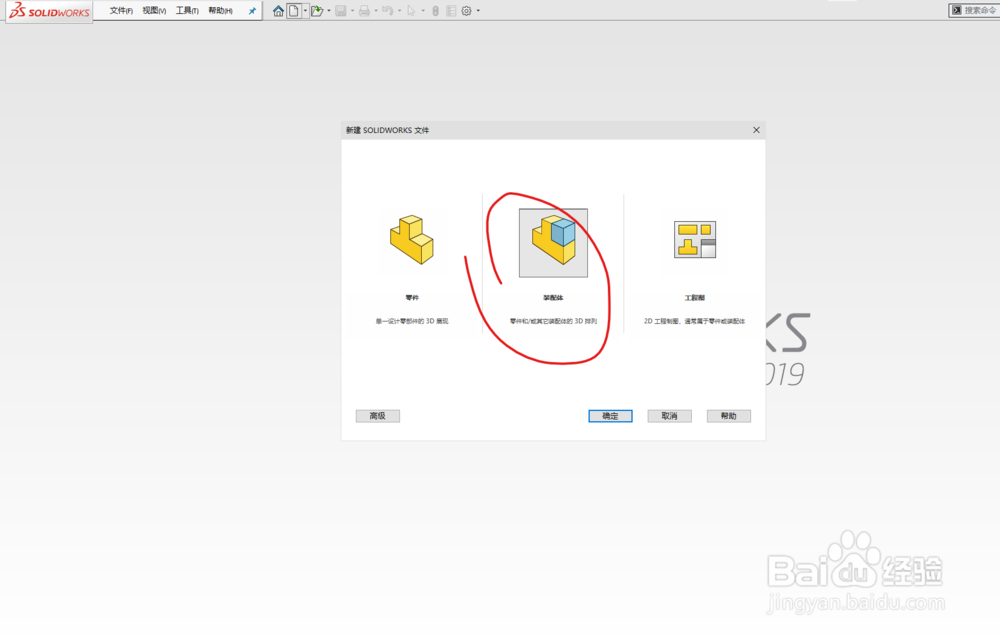Viewport: 1000px width, 637px height.
Task: Select the 工程图 drawing template icon
Action: 695,240
